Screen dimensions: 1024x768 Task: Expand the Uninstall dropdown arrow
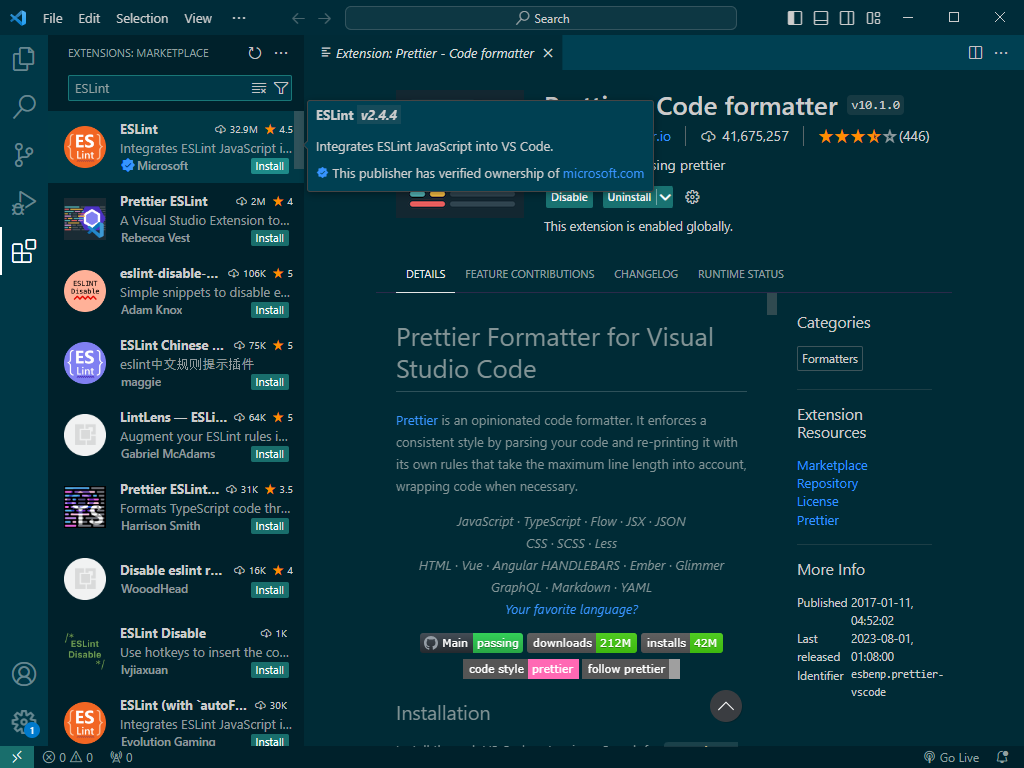[x=665, y=197]
